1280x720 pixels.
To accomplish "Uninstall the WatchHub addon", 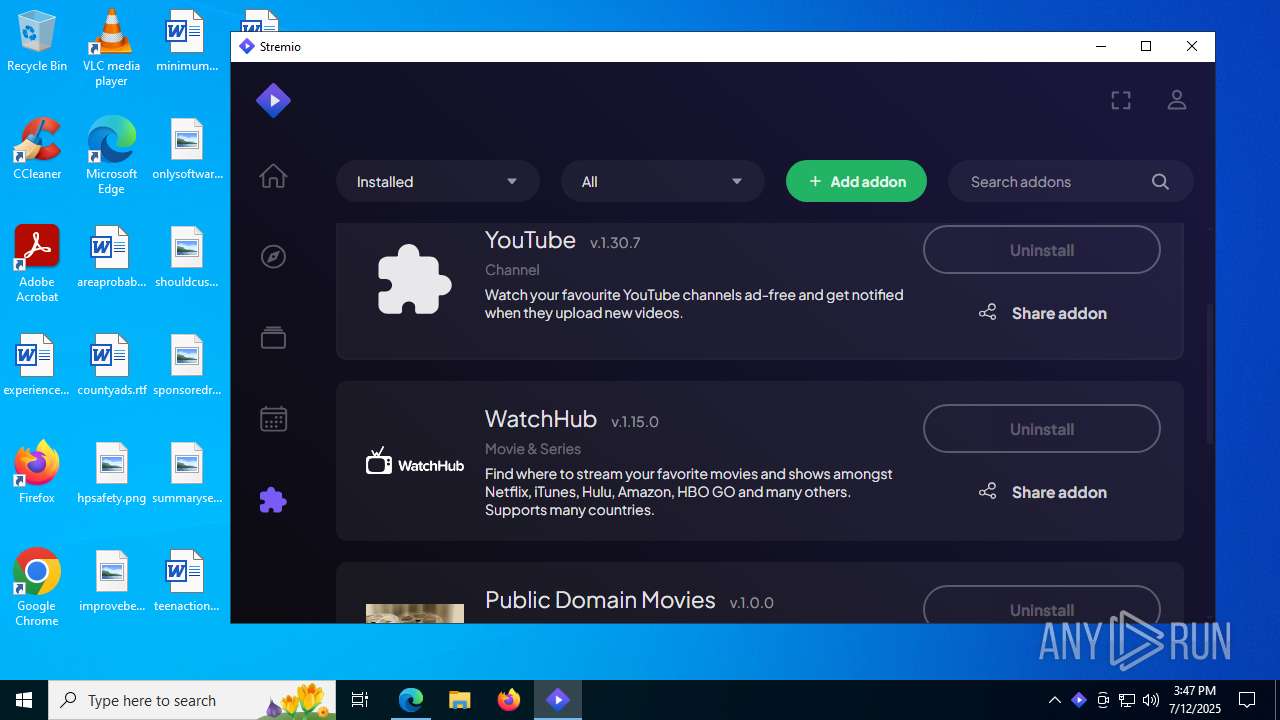I will point(1042,429).
